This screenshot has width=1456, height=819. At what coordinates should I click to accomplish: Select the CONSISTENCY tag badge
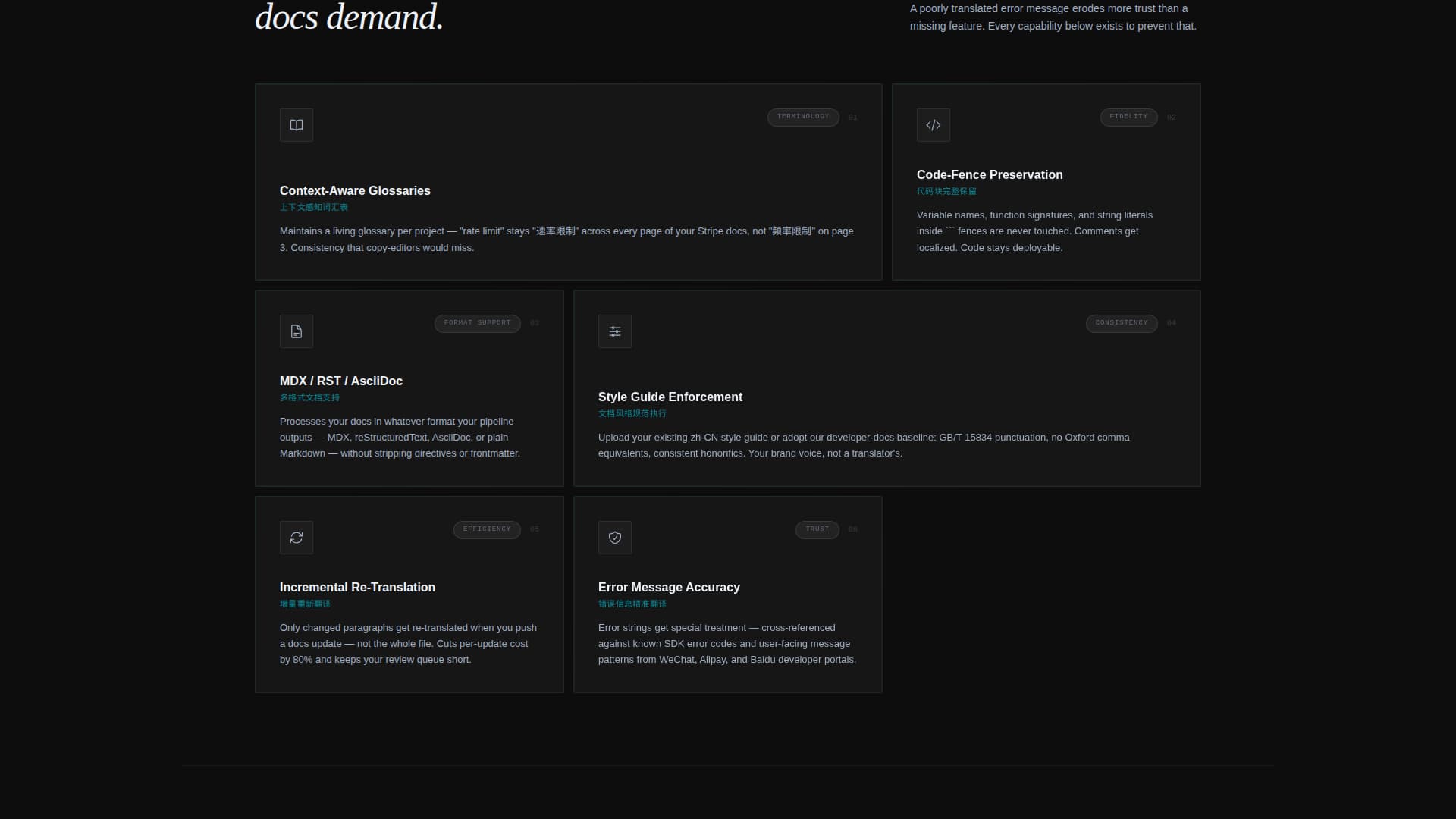1122,323
